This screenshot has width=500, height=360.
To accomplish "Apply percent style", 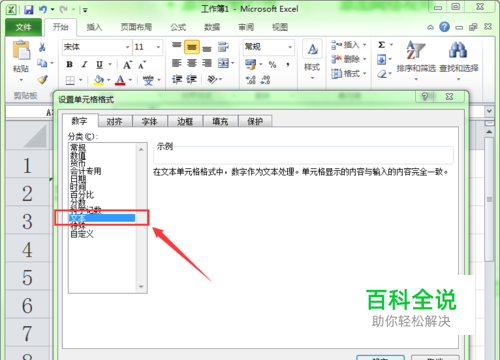I will tap(272, 64).
